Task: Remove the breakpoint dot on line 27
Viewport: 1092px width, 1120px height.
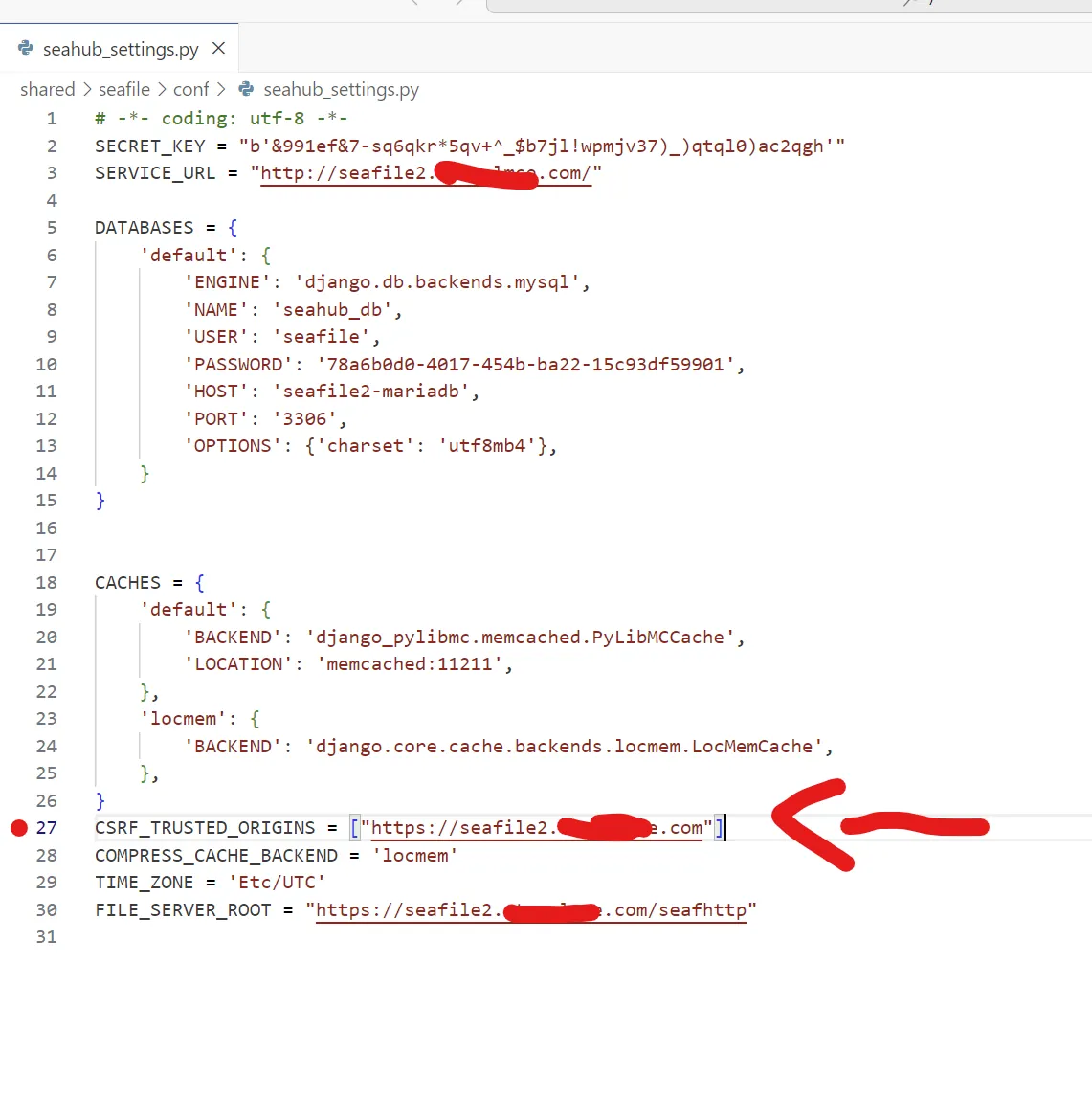Action: (x=19, y=828)
